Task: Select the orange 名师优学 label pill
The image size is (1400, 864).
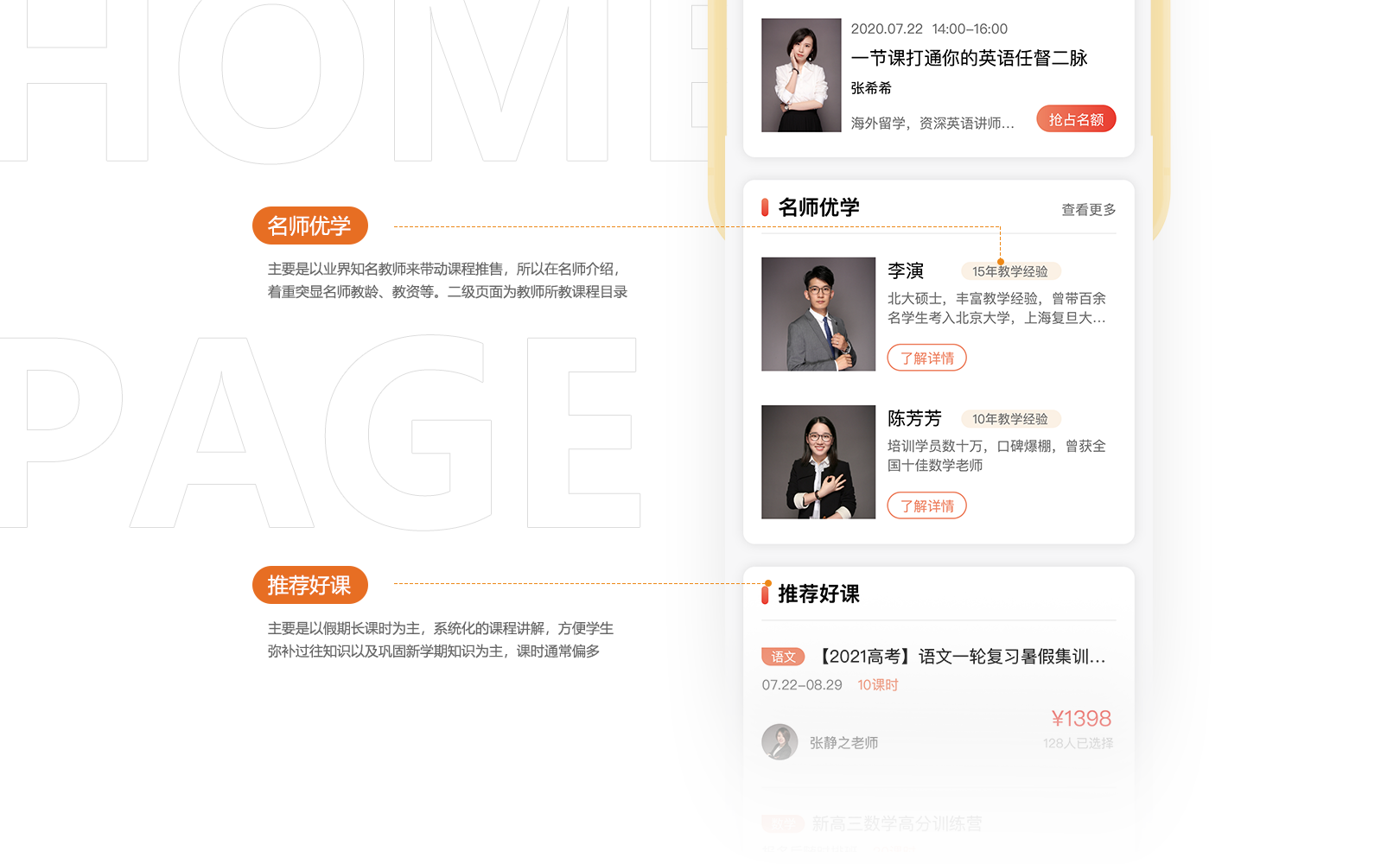Action: (309, 226)
